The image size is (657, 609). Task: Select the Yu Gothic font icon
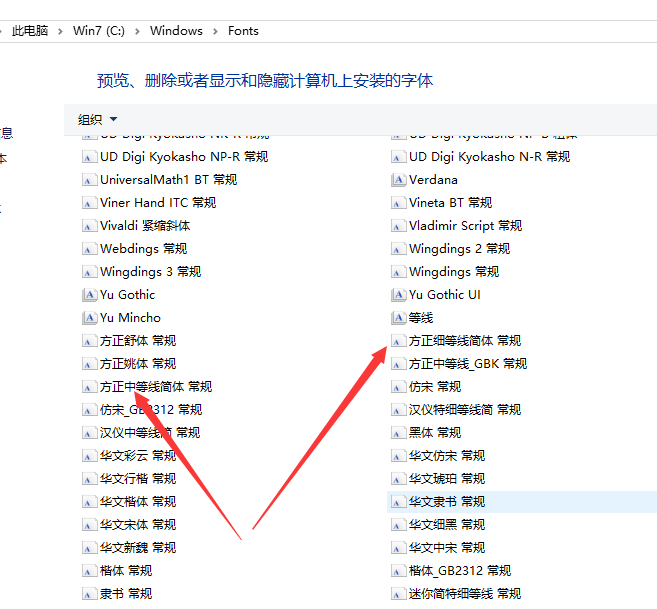tap(89, 295)
